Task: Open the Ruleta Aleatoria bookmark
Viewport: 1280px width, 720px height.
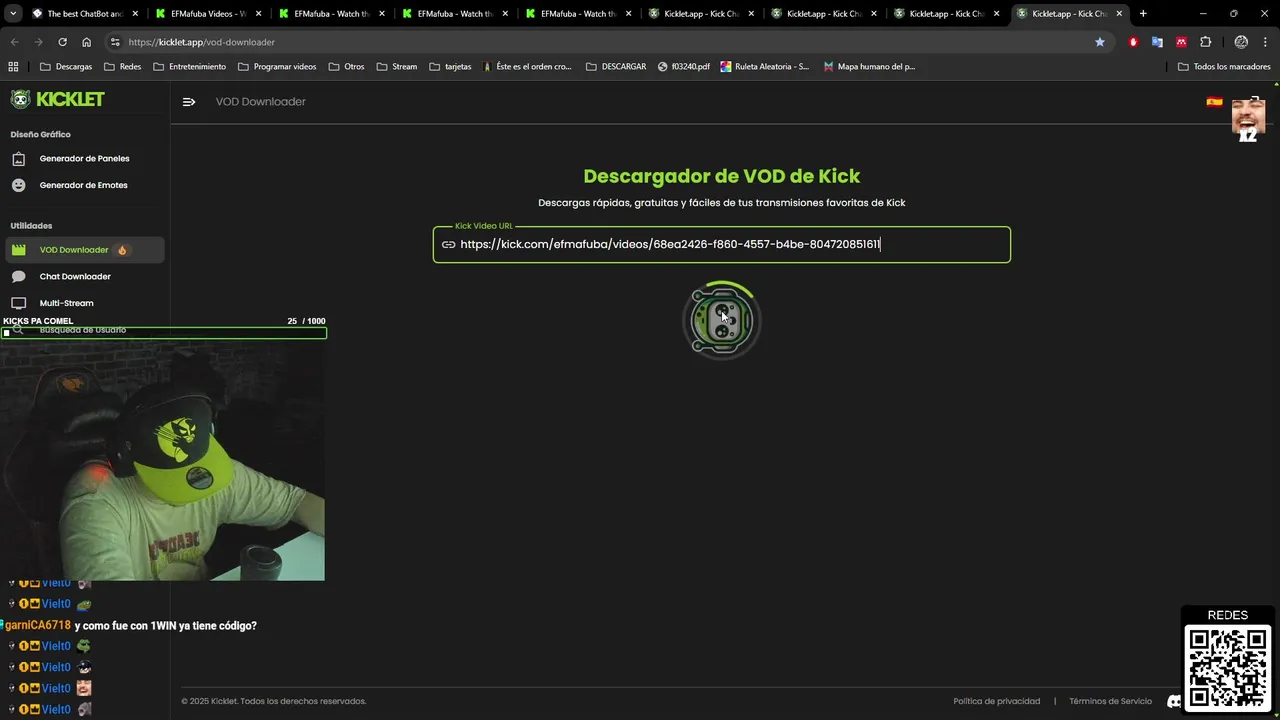Action: (765, 66)
